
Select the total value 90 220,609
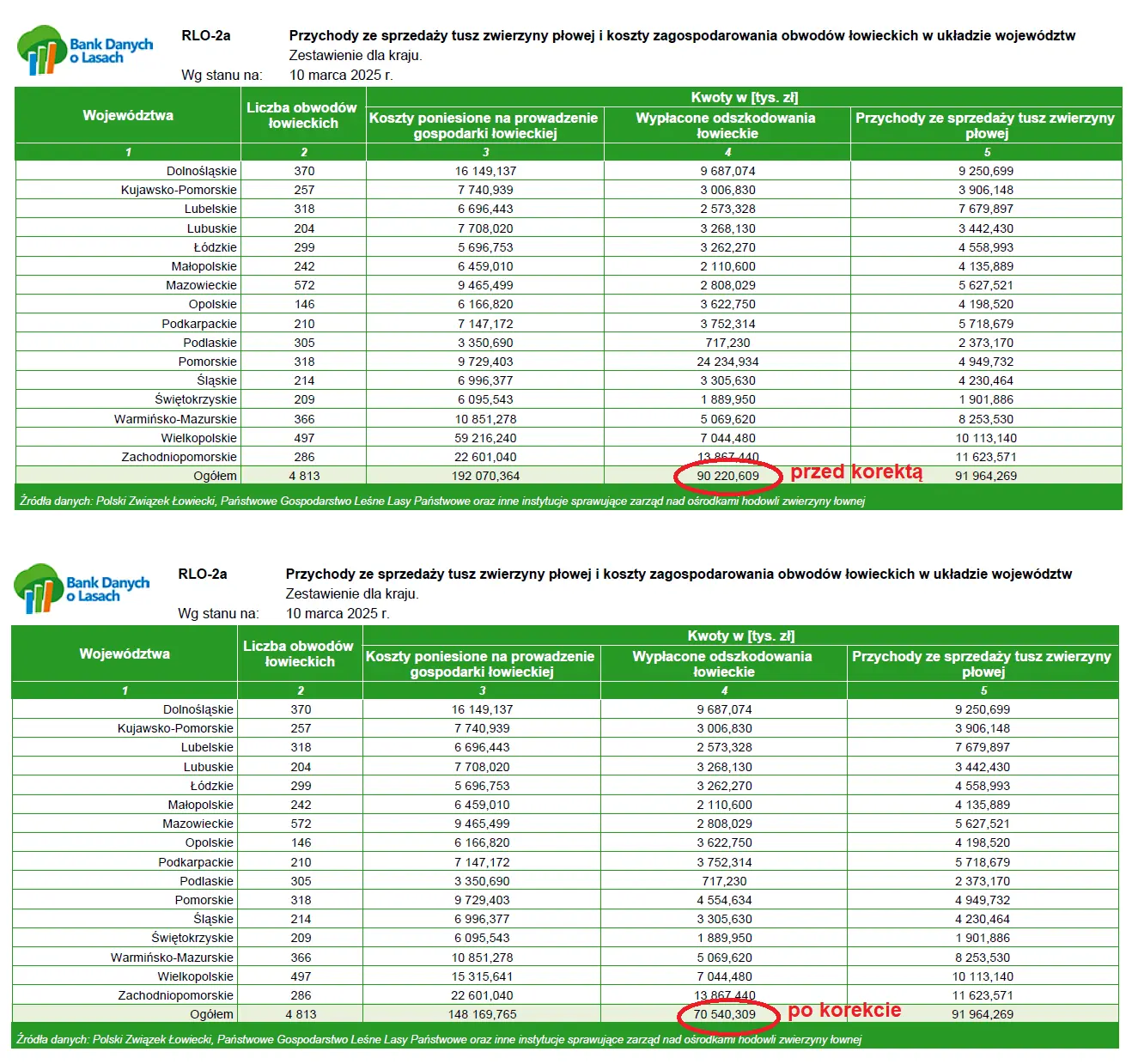click(x=727, y=476)
